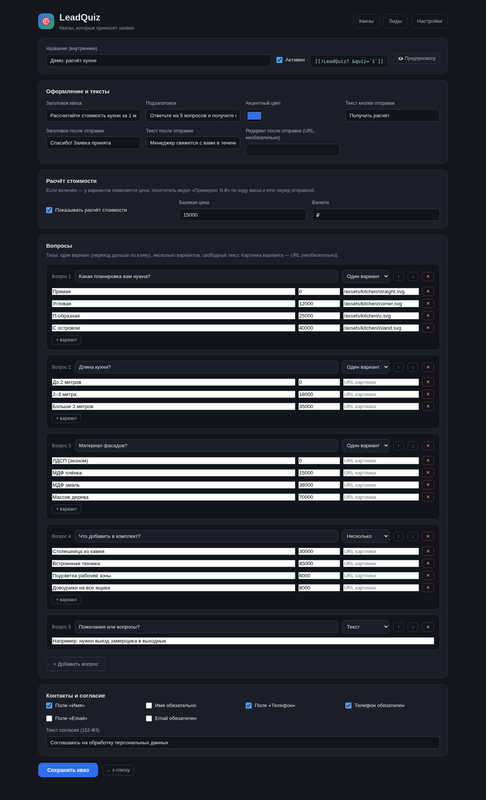This screenshot has height=800, width=486.
Task: Click the 'Базовая цена' field with 15000
Action: [243, 215]
